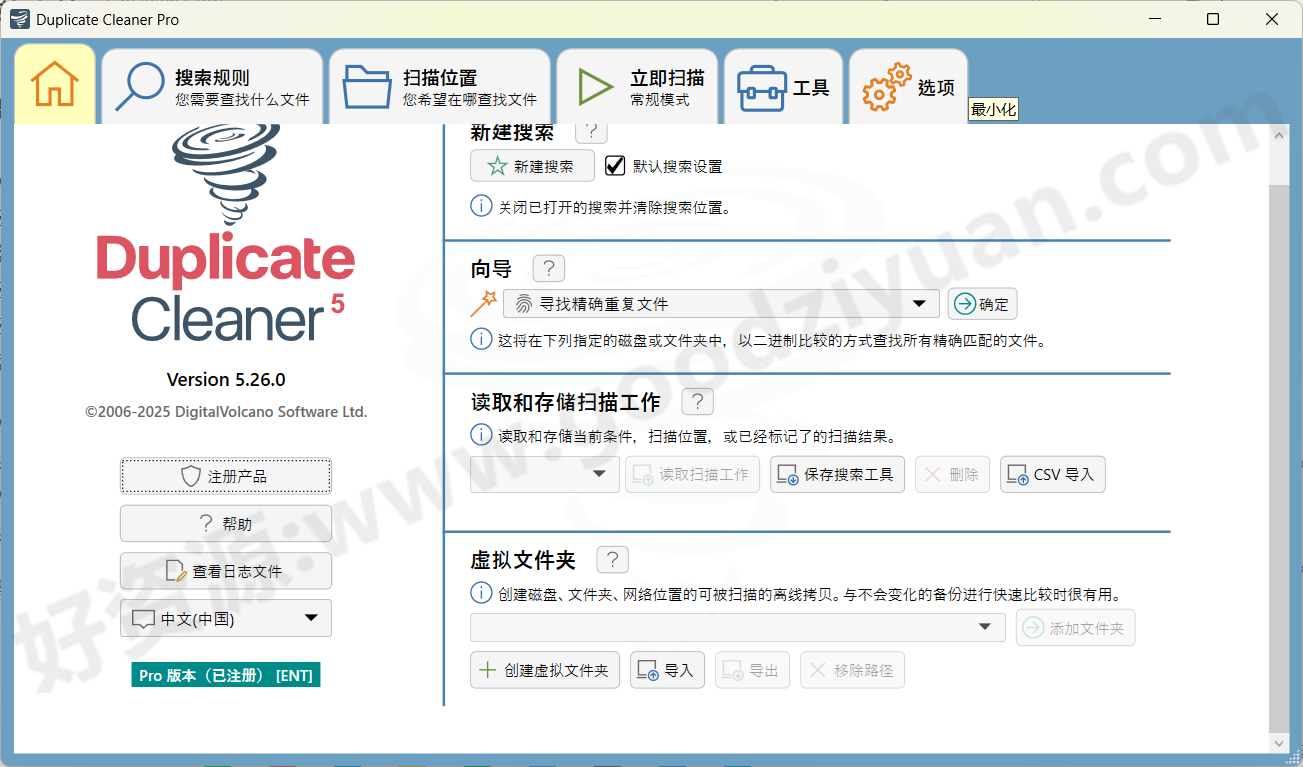Click the wizard wand icon beside 寻找精确重复文件

(x=485, y=303)
